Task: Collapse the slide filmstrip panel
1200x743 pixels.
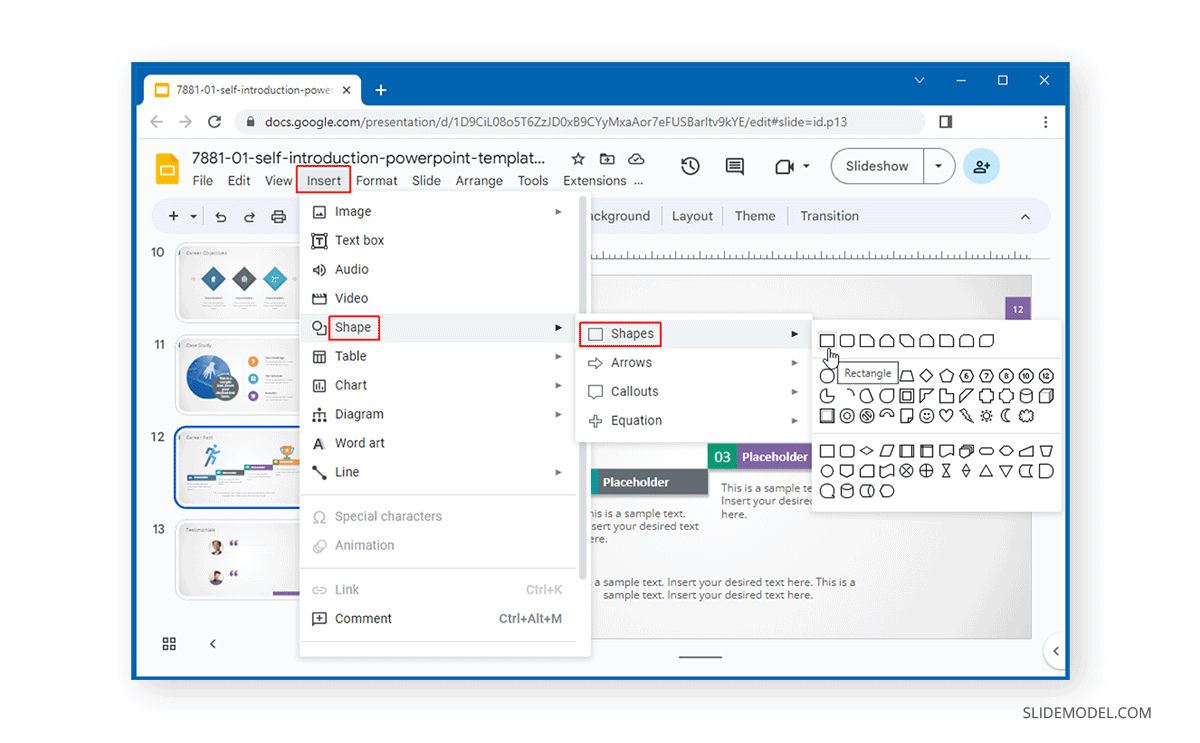Action: coord(213,644)
